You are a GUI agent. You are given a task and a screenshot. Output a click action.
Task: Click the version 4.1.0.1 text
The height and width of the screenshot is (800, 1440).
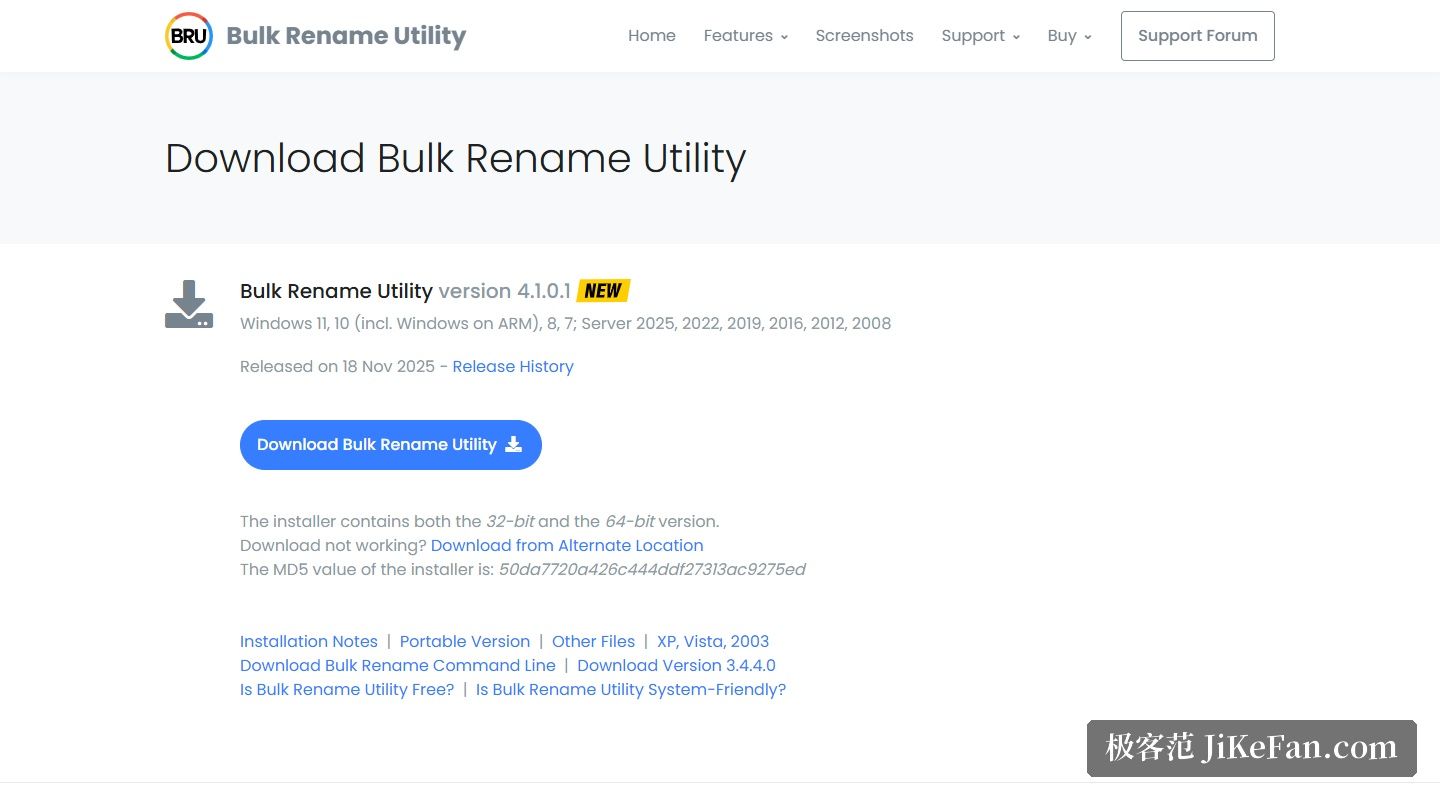pos(505,291)
